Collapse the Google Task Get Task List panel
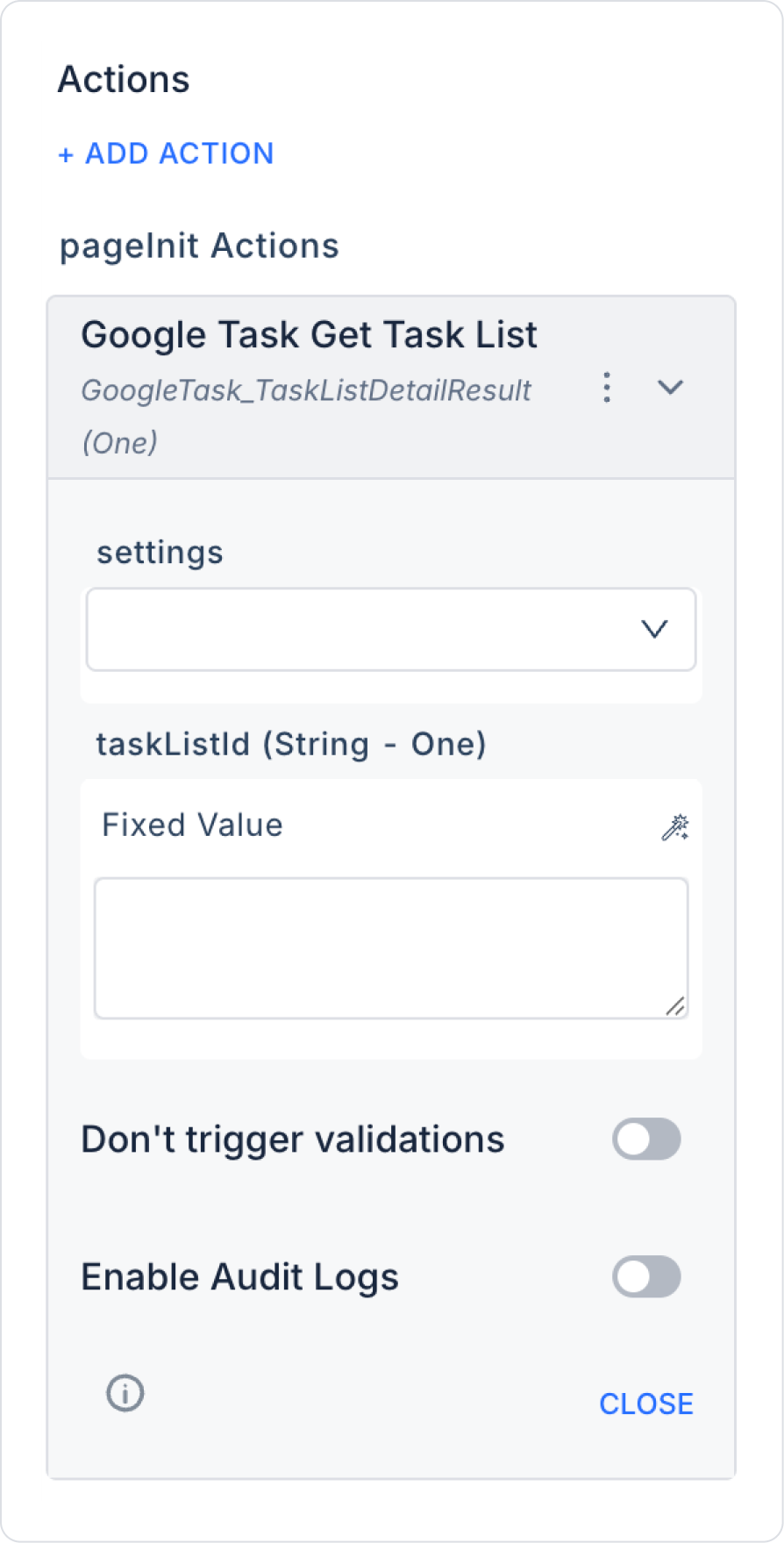The image size is (784, 1543). (x=670, y=387)
